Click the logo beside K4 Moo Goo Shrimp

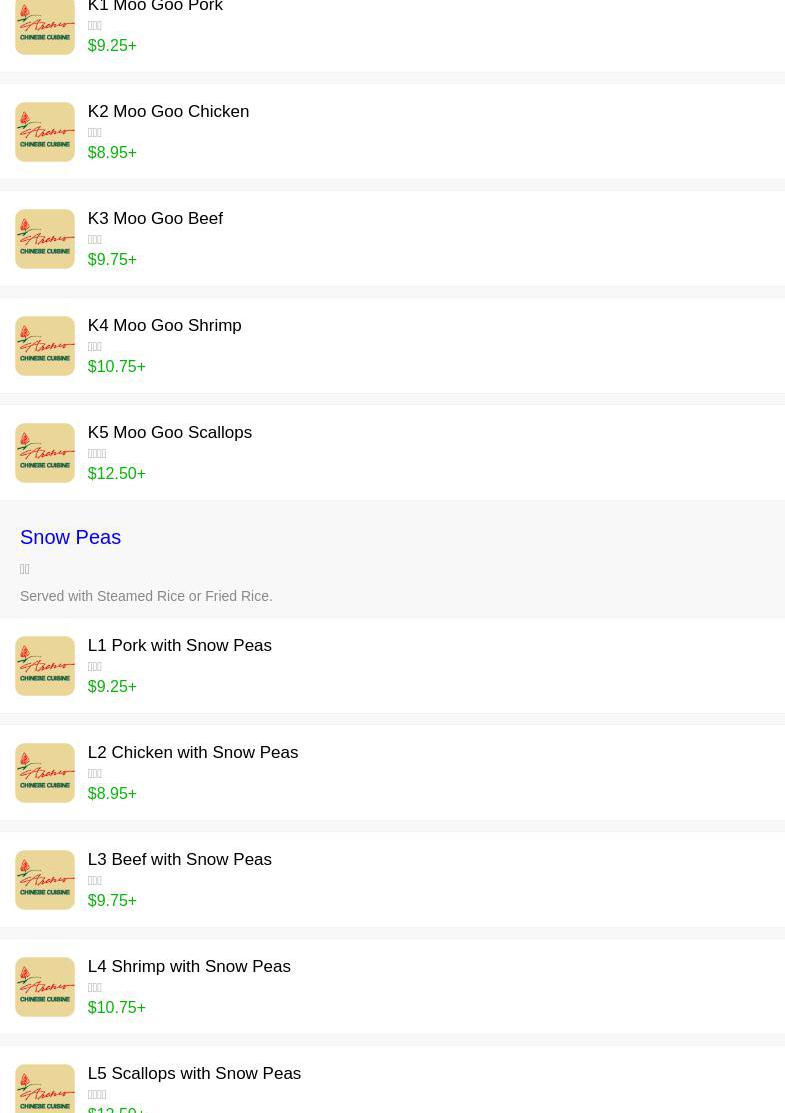[x=45, y=346]
